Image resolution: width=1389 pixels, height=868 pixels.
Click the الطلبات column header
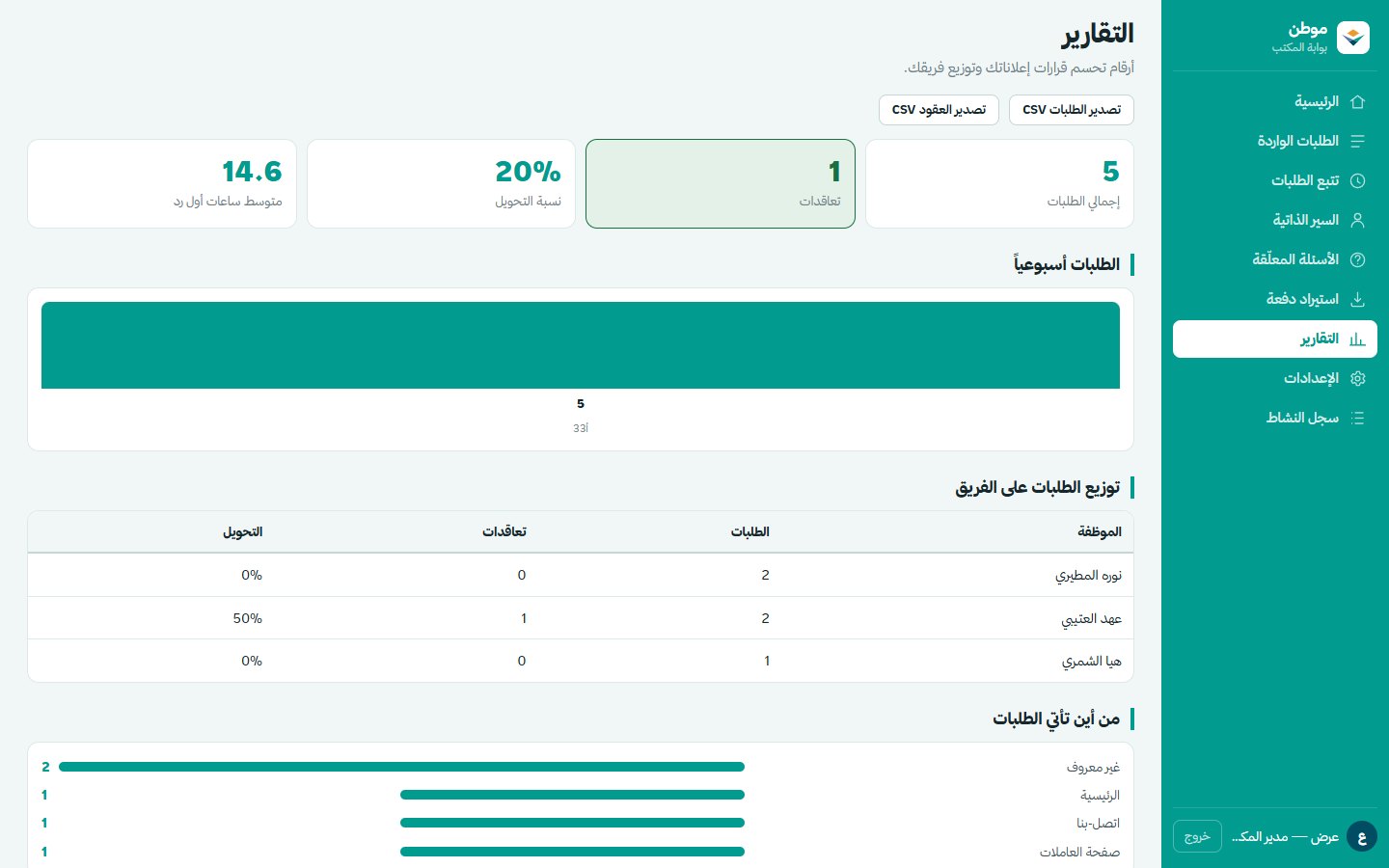click(749, 531)
